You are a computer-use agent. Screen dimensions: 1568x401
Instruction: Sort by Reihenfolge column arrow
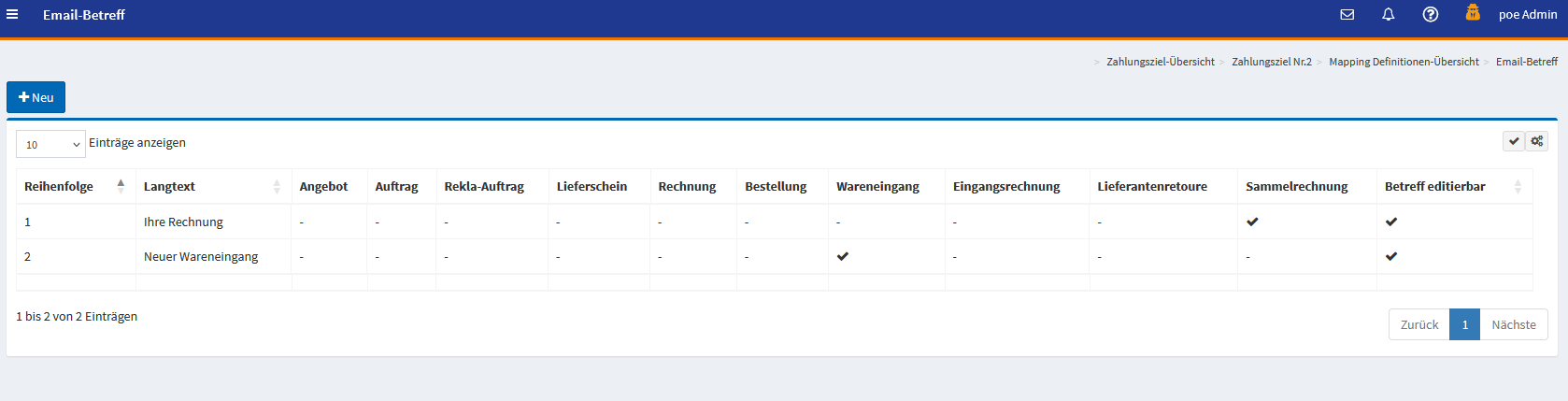pos(121,186)
